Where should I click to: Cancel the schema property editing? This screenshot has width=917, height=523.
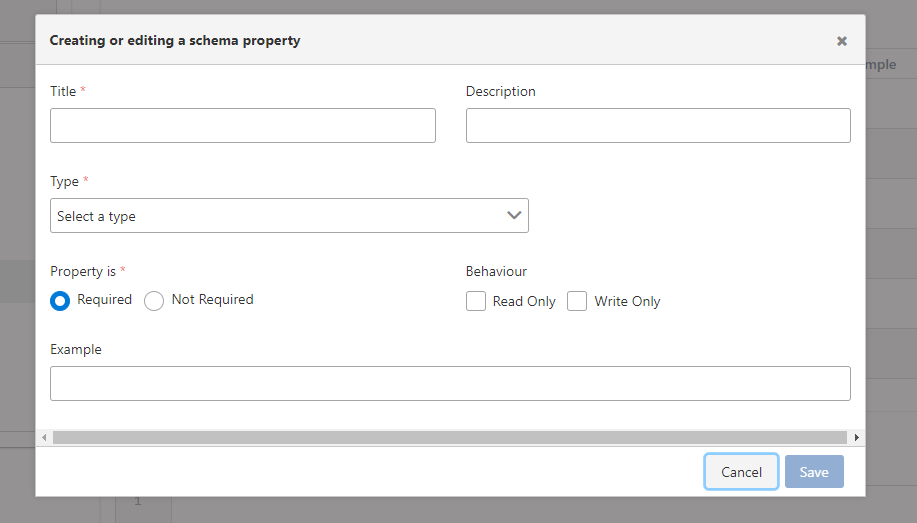(x=741, y=472)
